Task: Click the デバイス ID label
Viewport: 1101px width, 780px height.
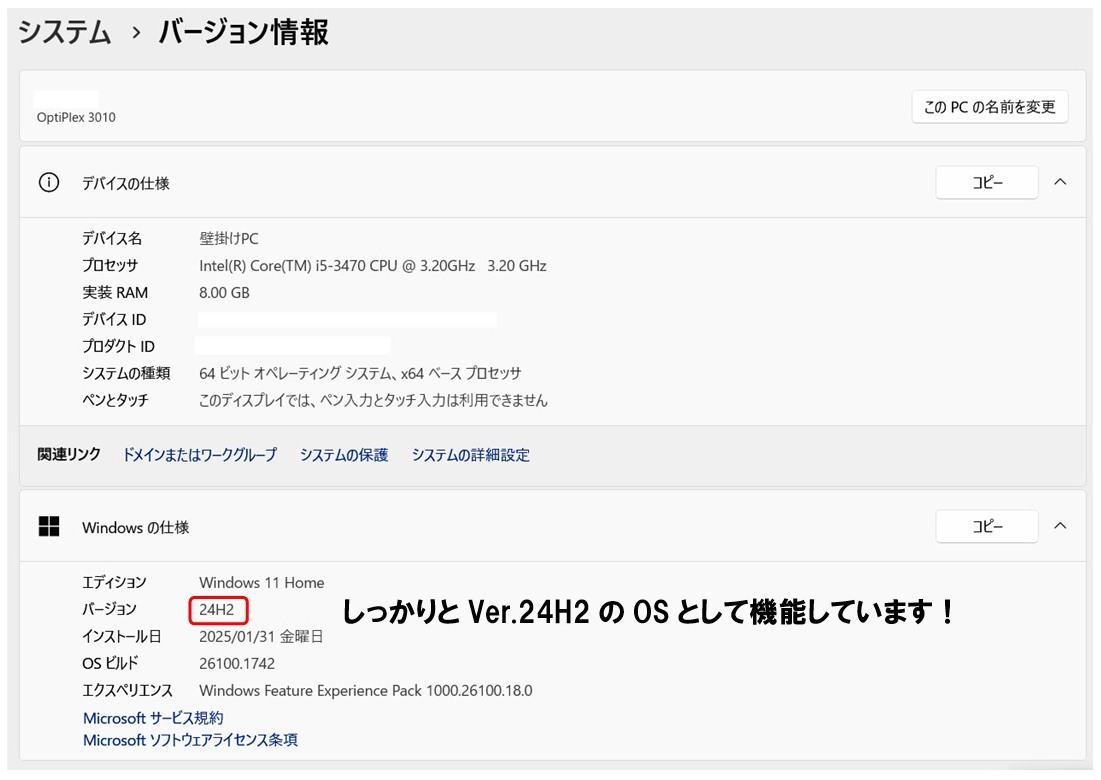Action: [114, 319]
